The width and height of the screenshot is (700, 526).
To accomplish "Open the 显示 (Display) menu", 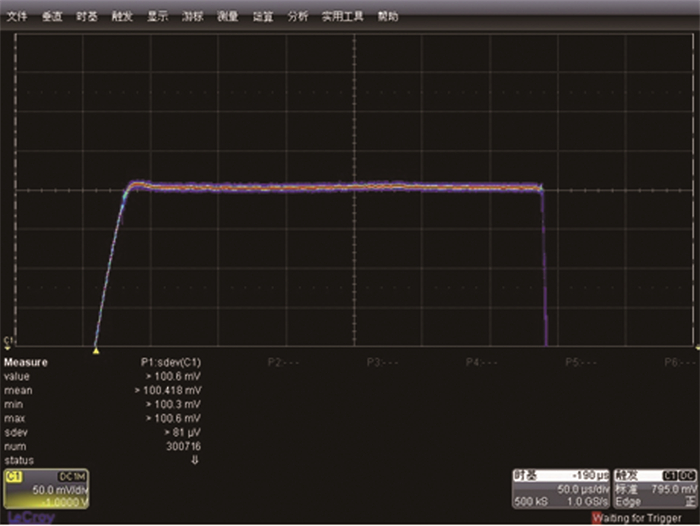I will tap(157, 18).
